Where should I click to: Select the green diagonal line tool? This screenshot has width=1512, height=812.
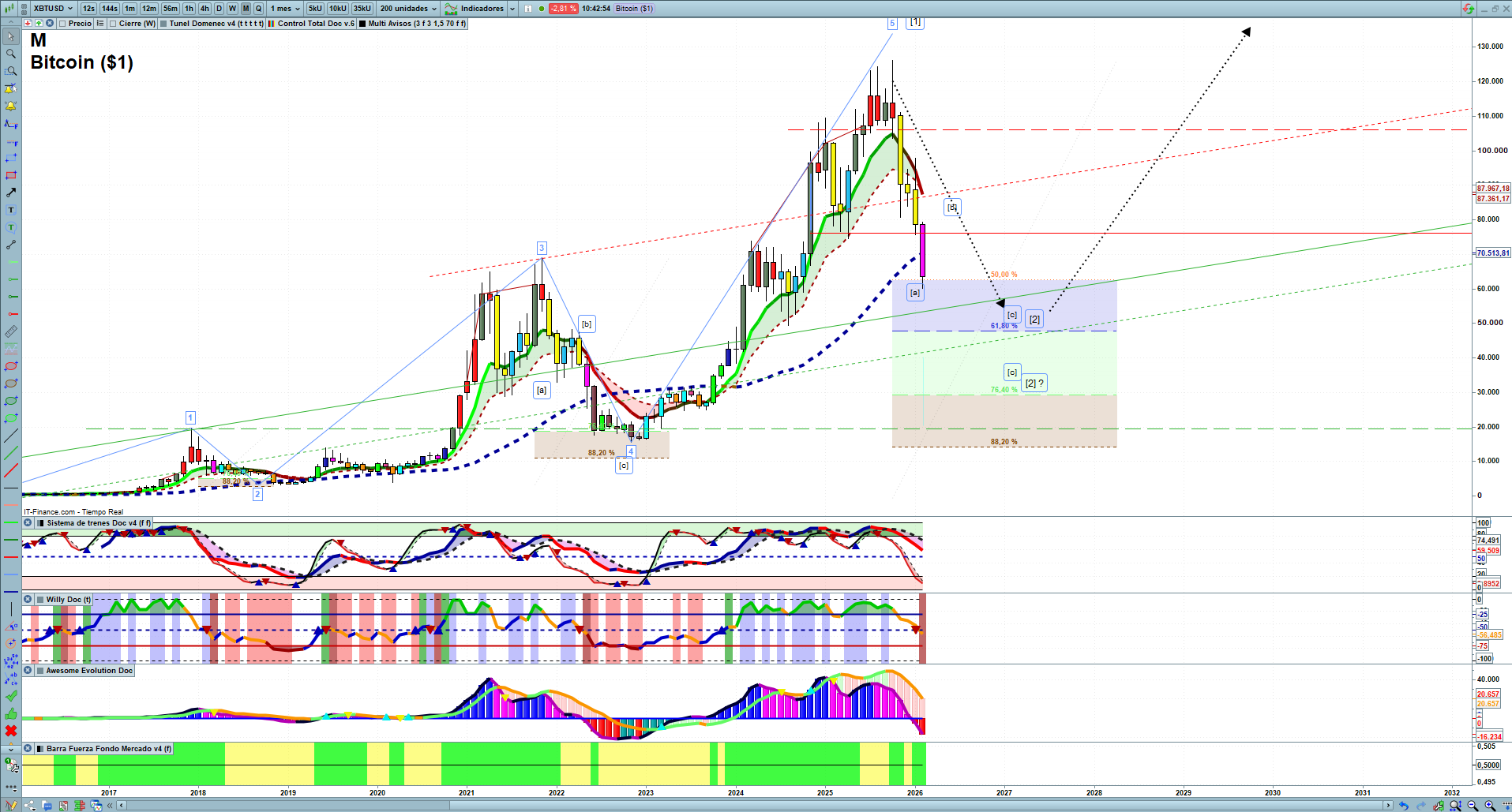pyautogui.click(x=10, y=453)
